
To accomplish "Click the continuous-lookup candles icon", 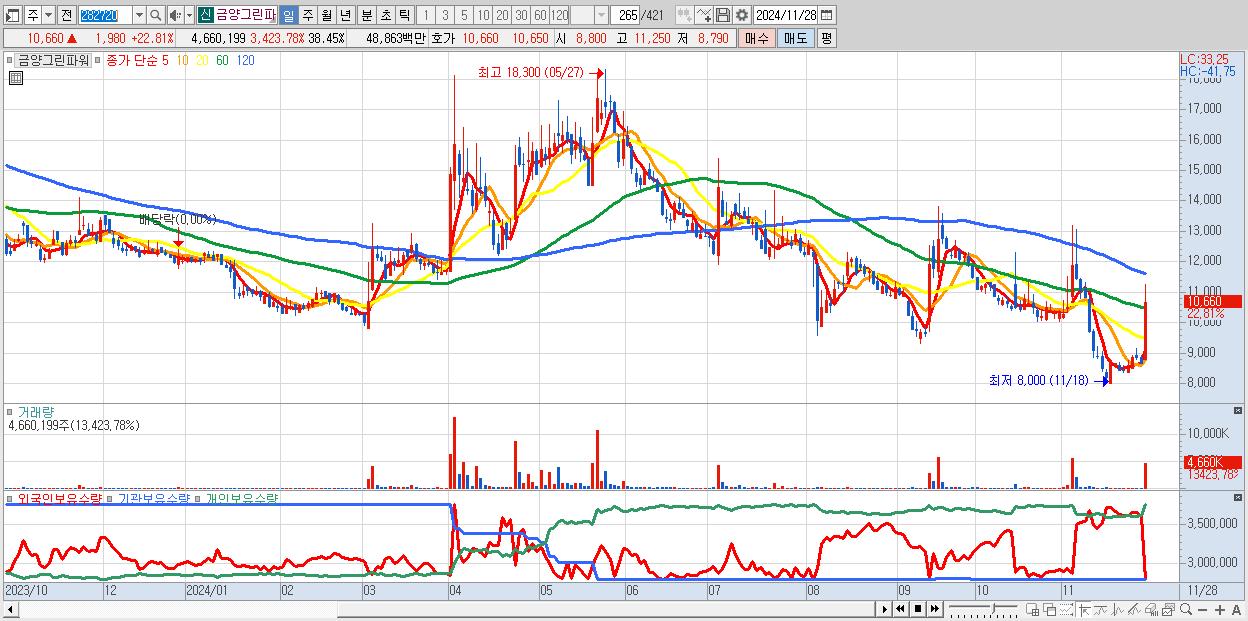I will pyautogui.click(x=685, y=15).
